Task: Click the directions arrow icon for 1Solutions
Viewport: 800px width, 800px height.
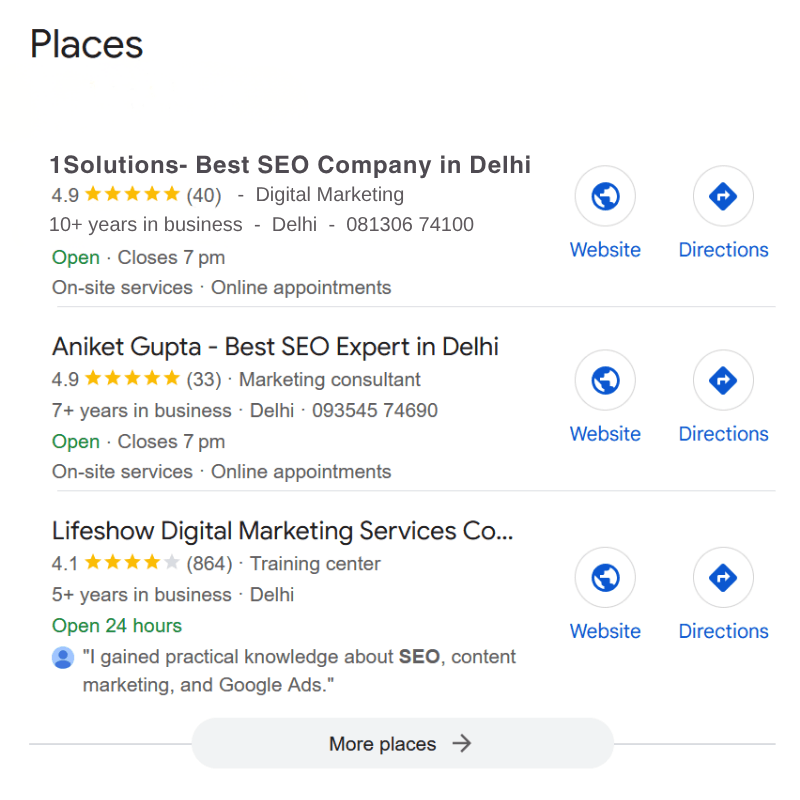Action: [723, 196]
